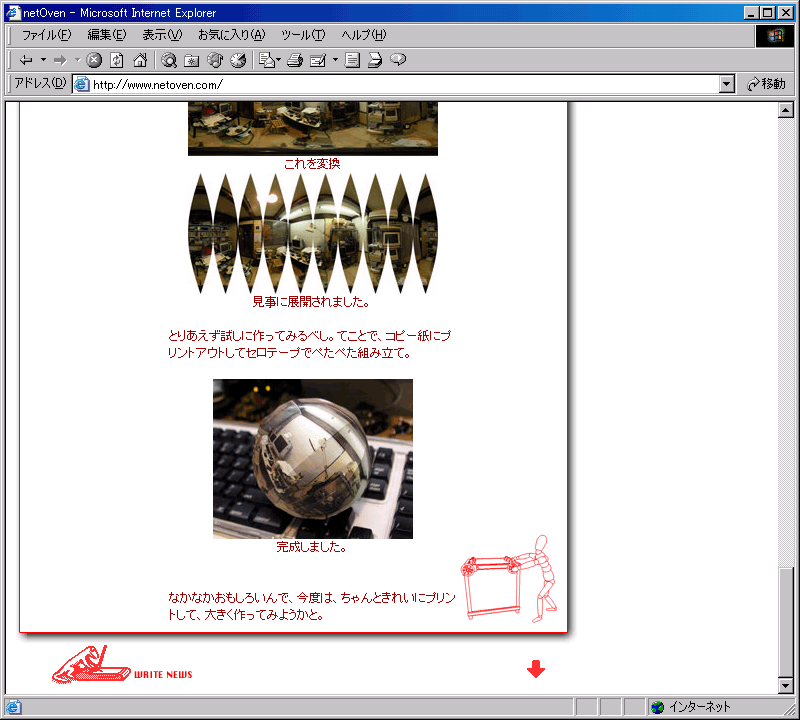
Task: Click the vertical scrollbar thumb
Action: [x=786, y=622]
